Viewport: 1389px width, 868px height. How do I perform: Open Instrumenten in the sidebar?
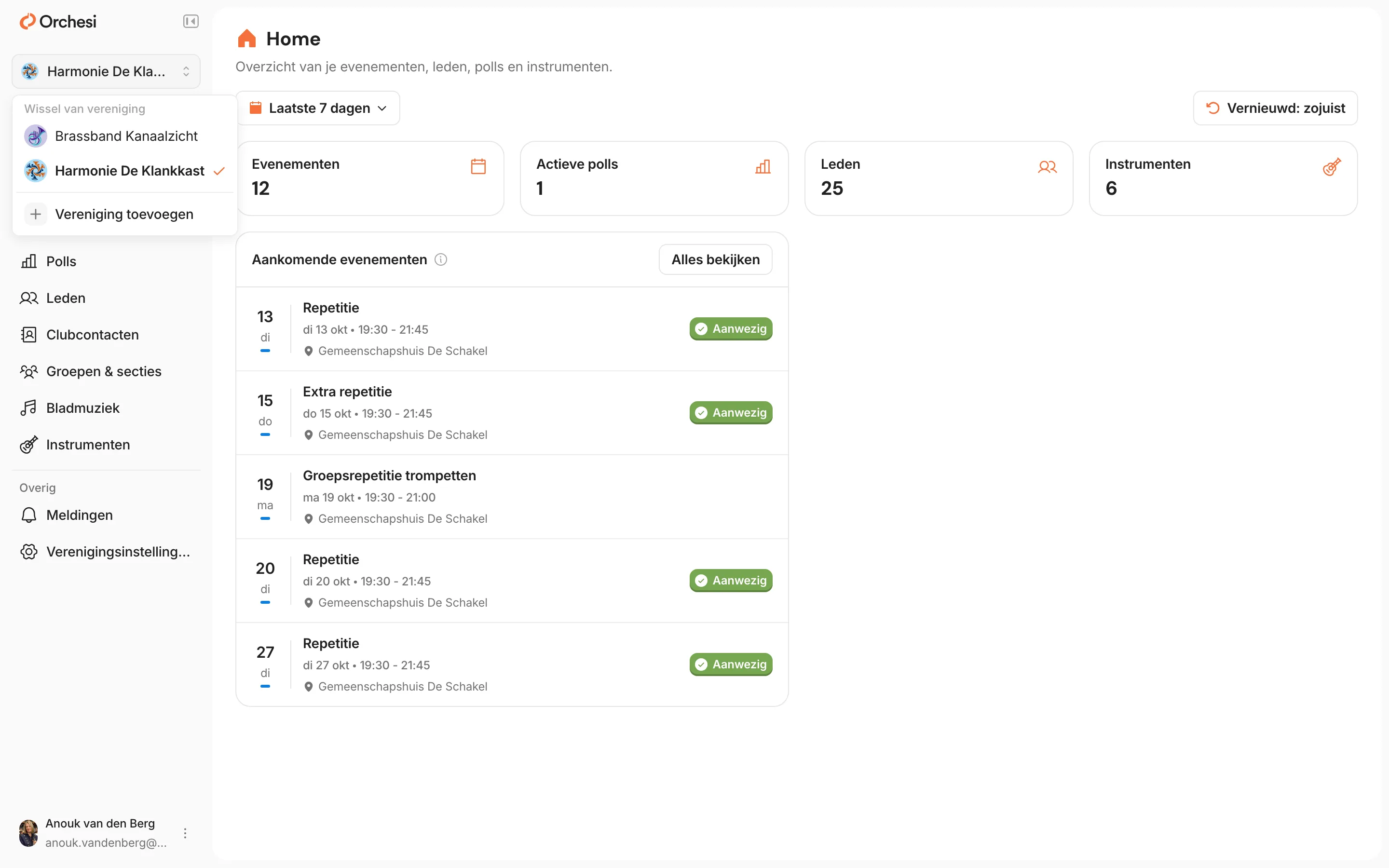106,445
